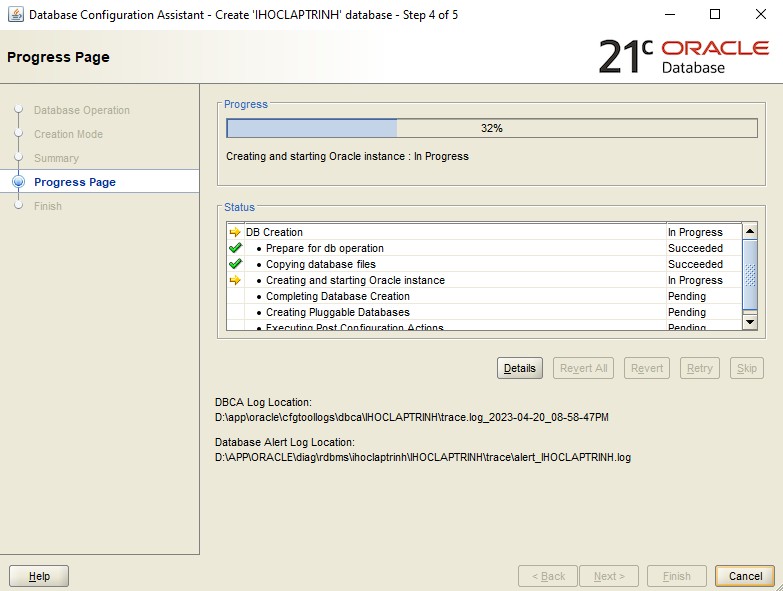783x591 pixels.
Task: Click the DBCA trace.log file path
Action: coord(411,417)
